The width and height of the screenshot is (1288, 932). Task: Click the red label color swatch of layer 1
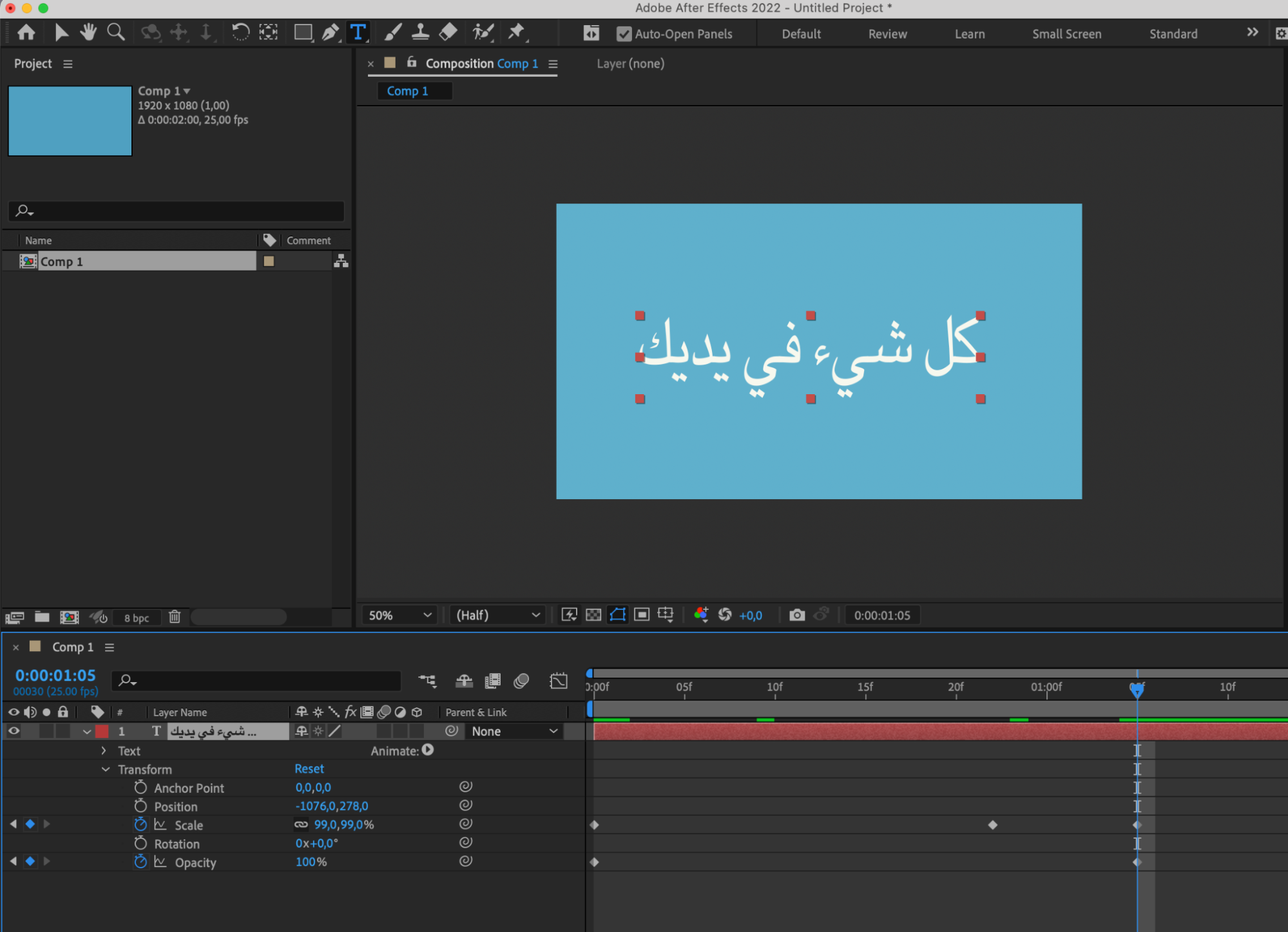102,731
